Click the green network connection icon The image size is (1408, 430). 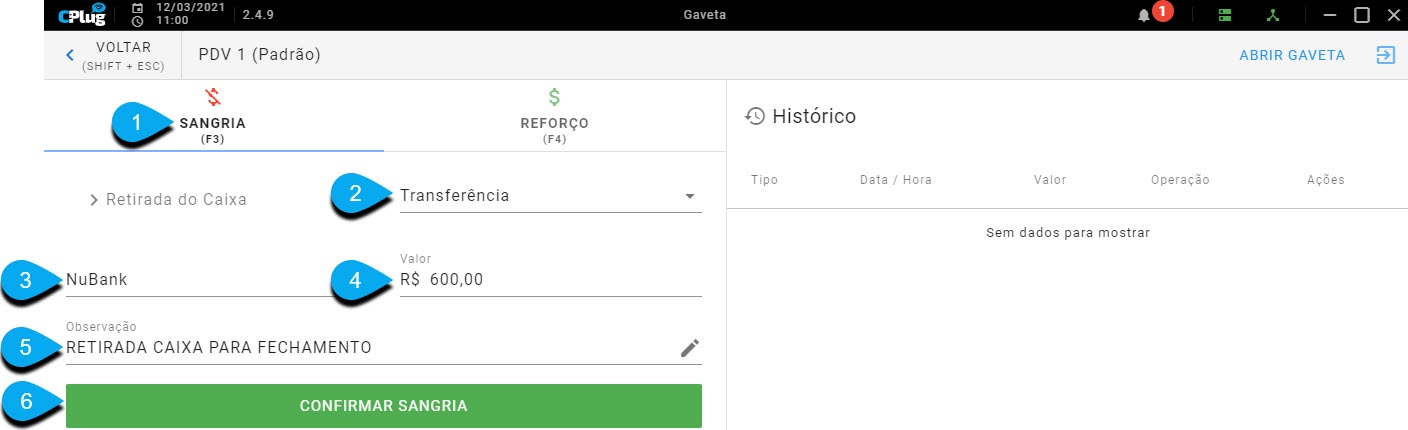coord(1271,15)
